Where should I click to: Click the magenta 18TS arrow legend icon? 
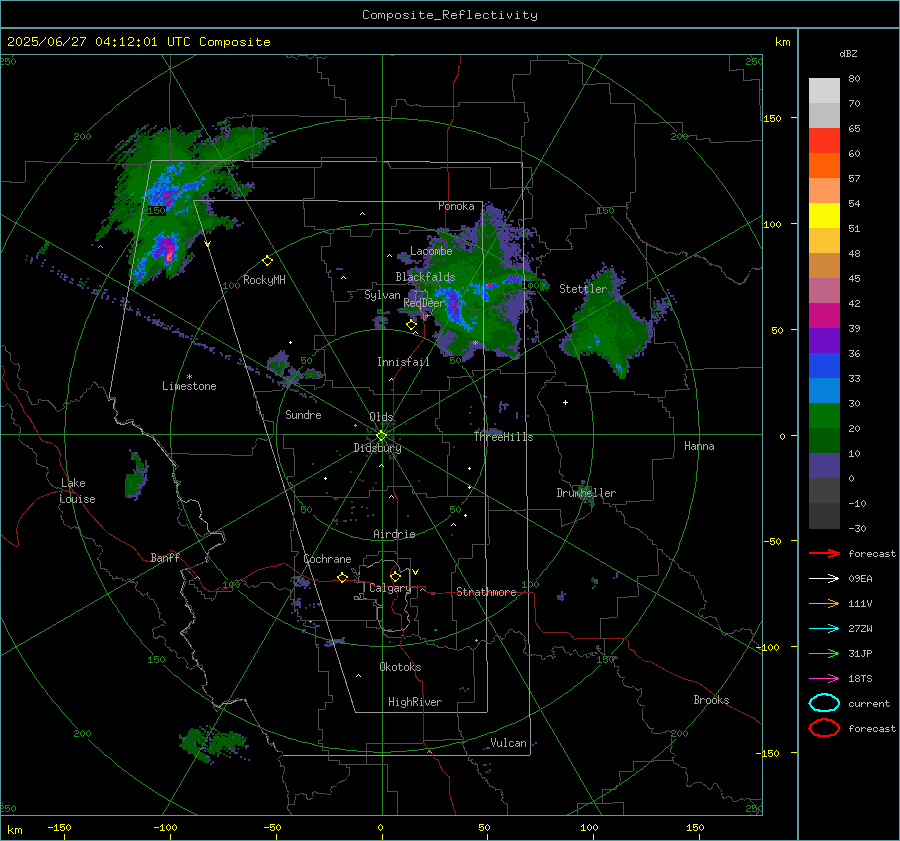824,679
